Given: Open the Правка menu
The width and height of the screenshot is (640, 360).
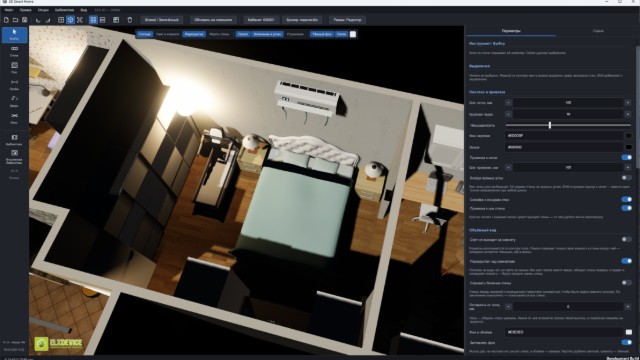Looking at the screenshot, I should point(25,10).
